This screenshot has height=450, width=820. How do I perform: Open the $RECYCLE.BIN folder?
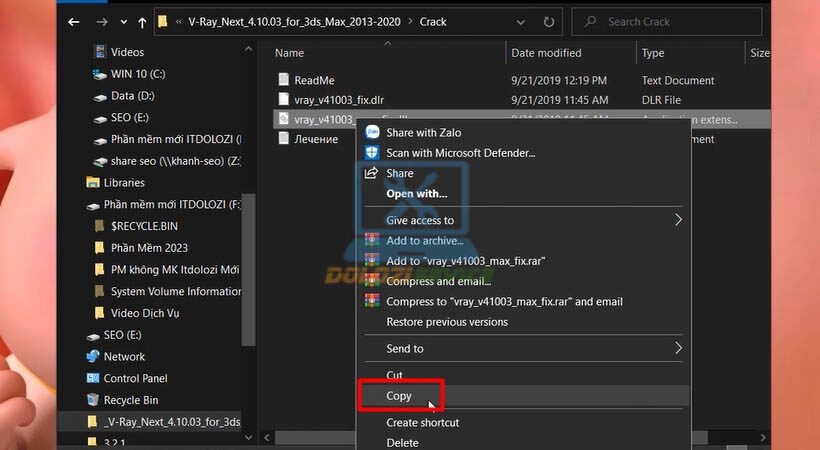144,226
